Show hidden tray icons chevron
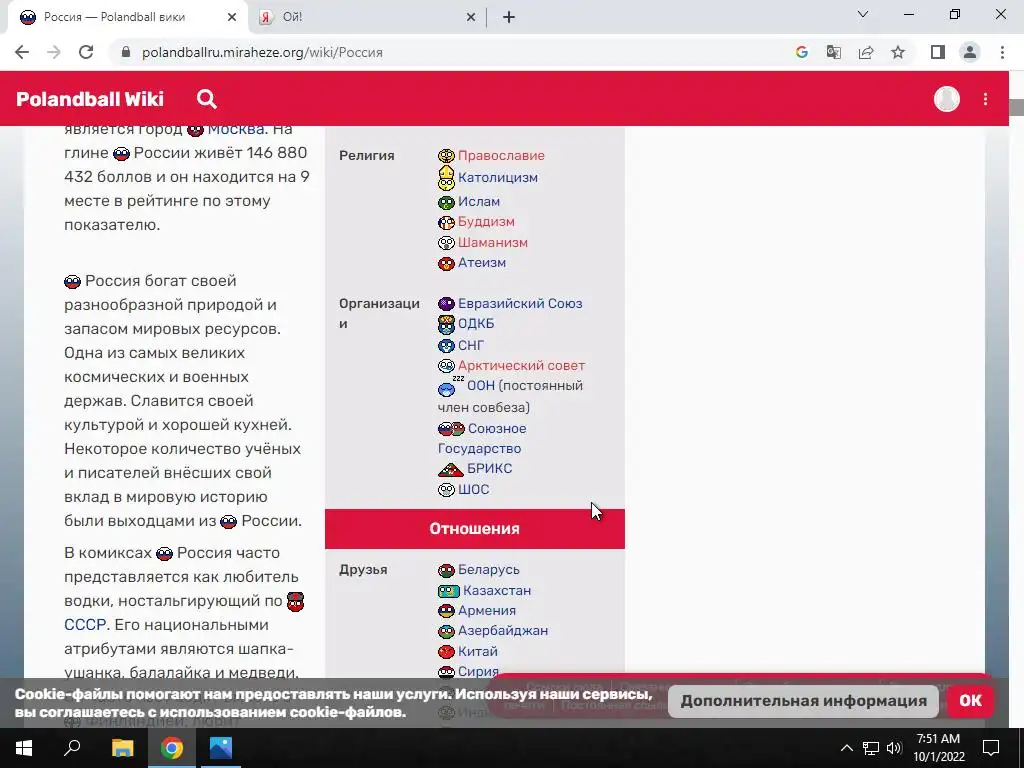The width and height of the screenshot is (1024, 768). click(846, 748)
